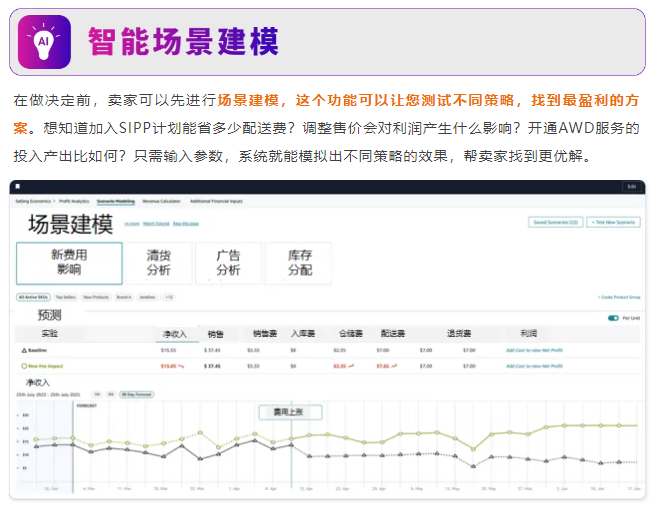Toggle the Per Unit switch
The image size is (654, 513).
tap(613, 319)
